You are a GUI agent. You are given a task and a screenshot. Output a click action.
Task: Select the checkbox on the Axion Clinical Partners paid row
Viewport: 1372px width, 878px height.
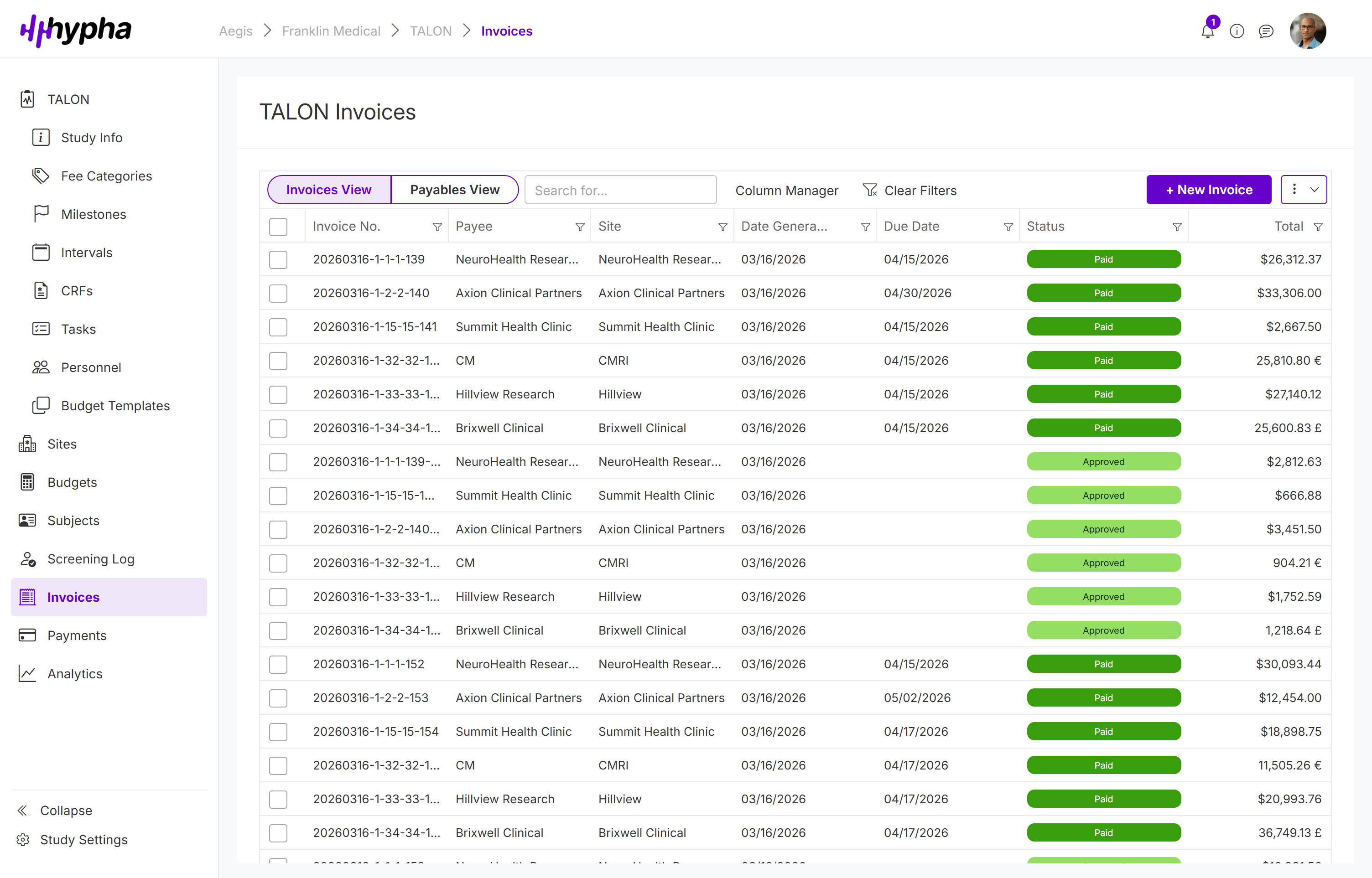pyautogui.click(x=278, y=293)
